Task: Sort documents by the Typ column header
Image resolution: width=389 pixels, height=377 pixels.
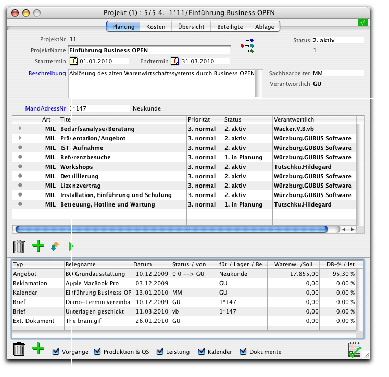Action: tap(38, 264)
